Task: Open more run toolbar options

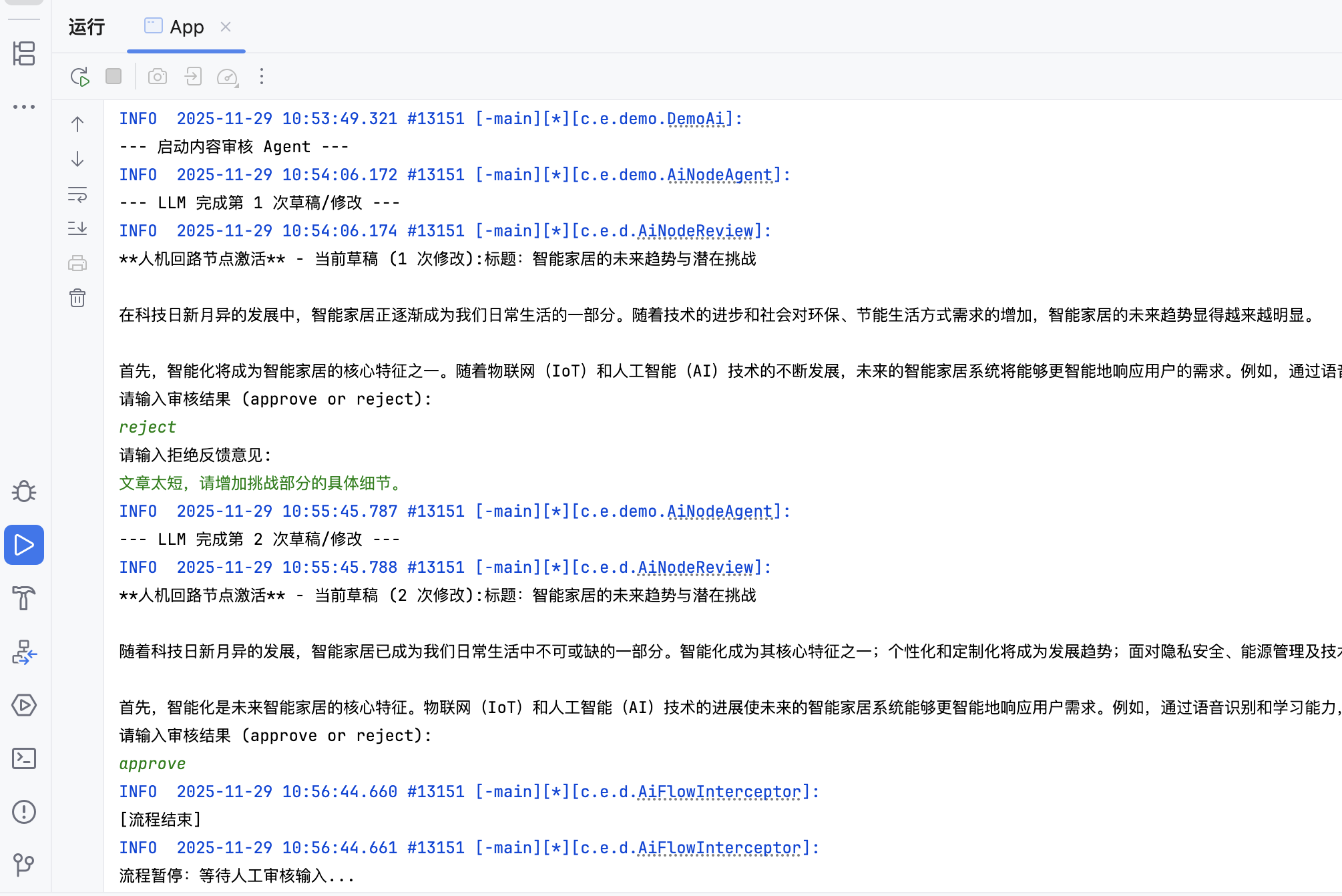Action: click(x=262, y=76)
